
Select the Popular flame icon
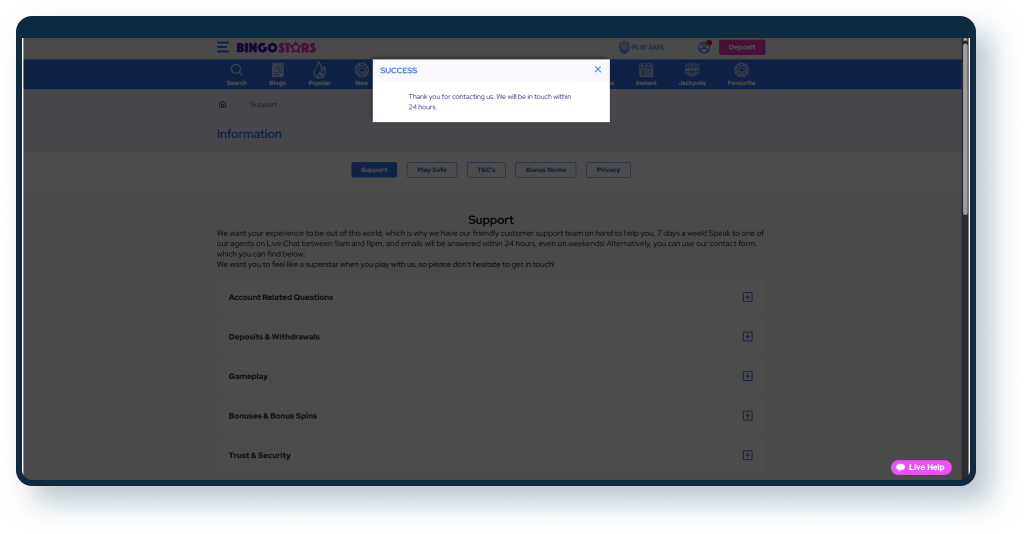click(x=320, y=71)
